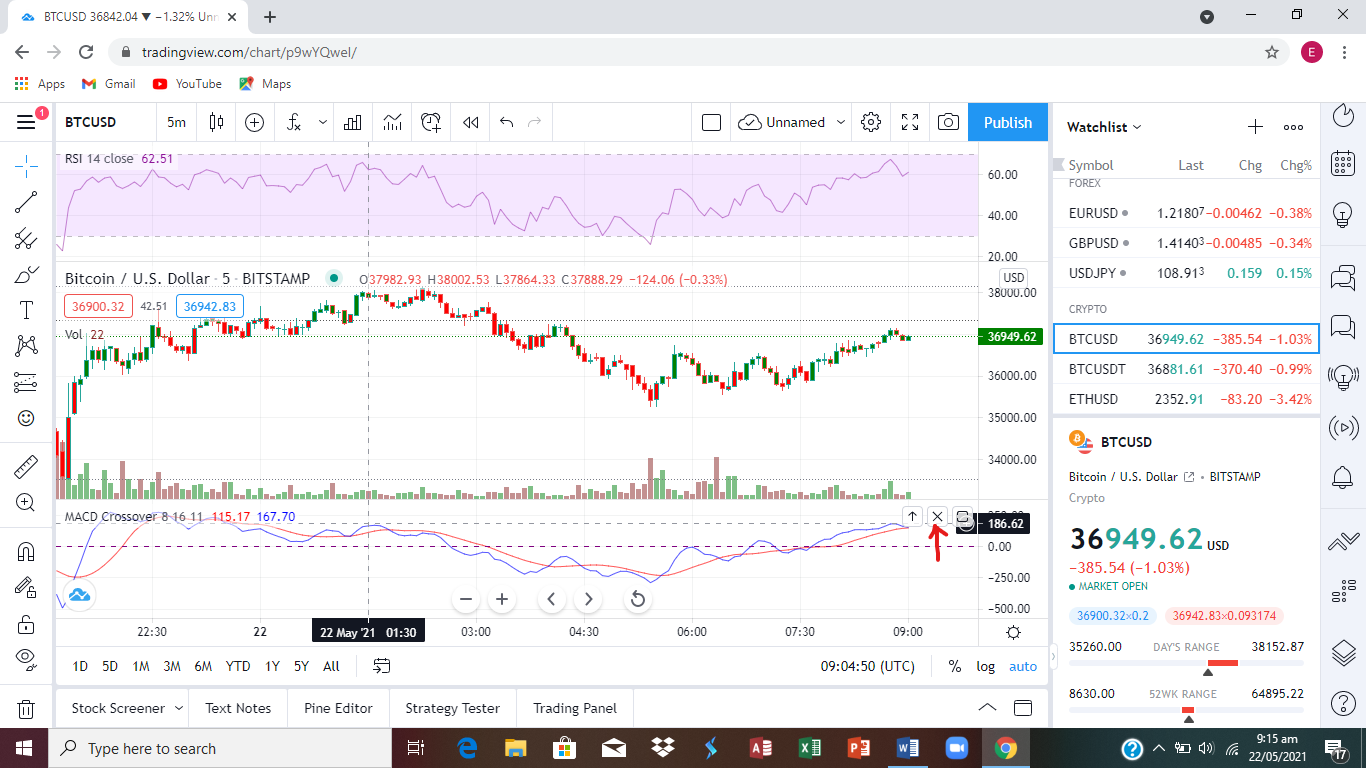Switch to the Pine Editor tab
This screenshot has height=768, width=1366.
point(338,708)
